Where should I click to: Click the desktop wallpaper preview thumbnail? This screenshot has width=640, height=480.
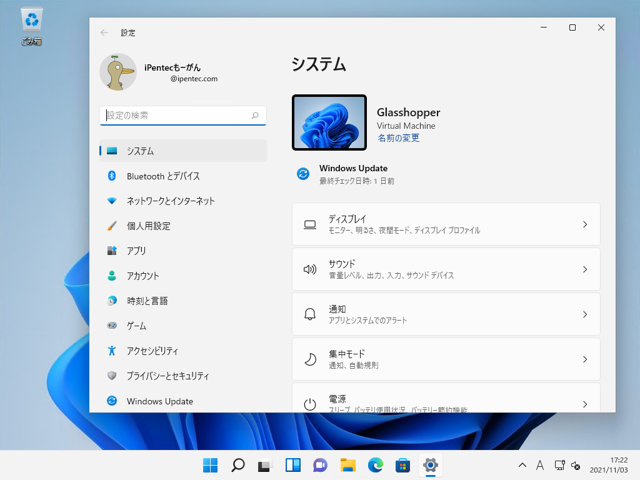[329, 122]
